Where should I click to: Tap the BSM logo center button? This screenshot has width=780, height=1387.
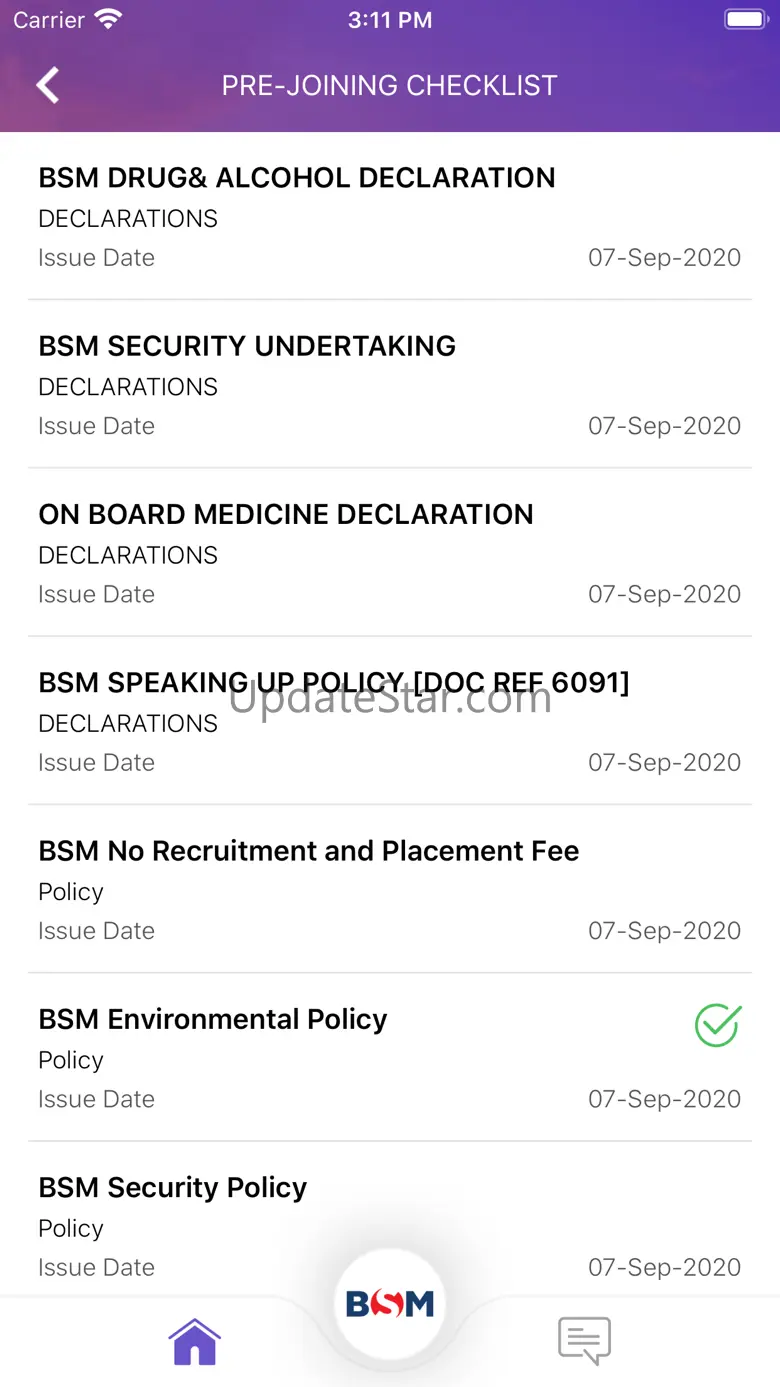(389, 1303)
